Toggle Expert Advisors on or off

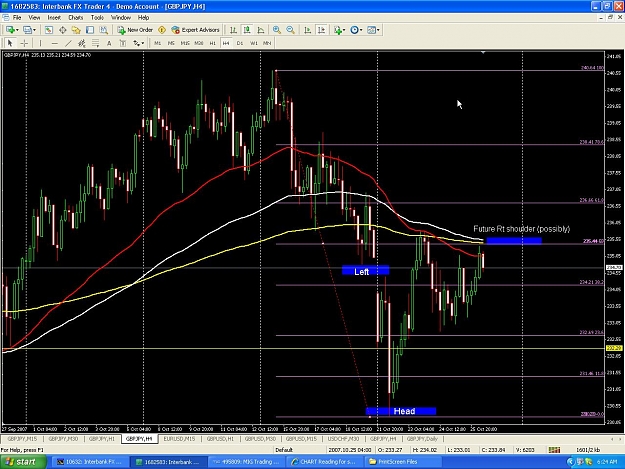[x=195, y=30]
